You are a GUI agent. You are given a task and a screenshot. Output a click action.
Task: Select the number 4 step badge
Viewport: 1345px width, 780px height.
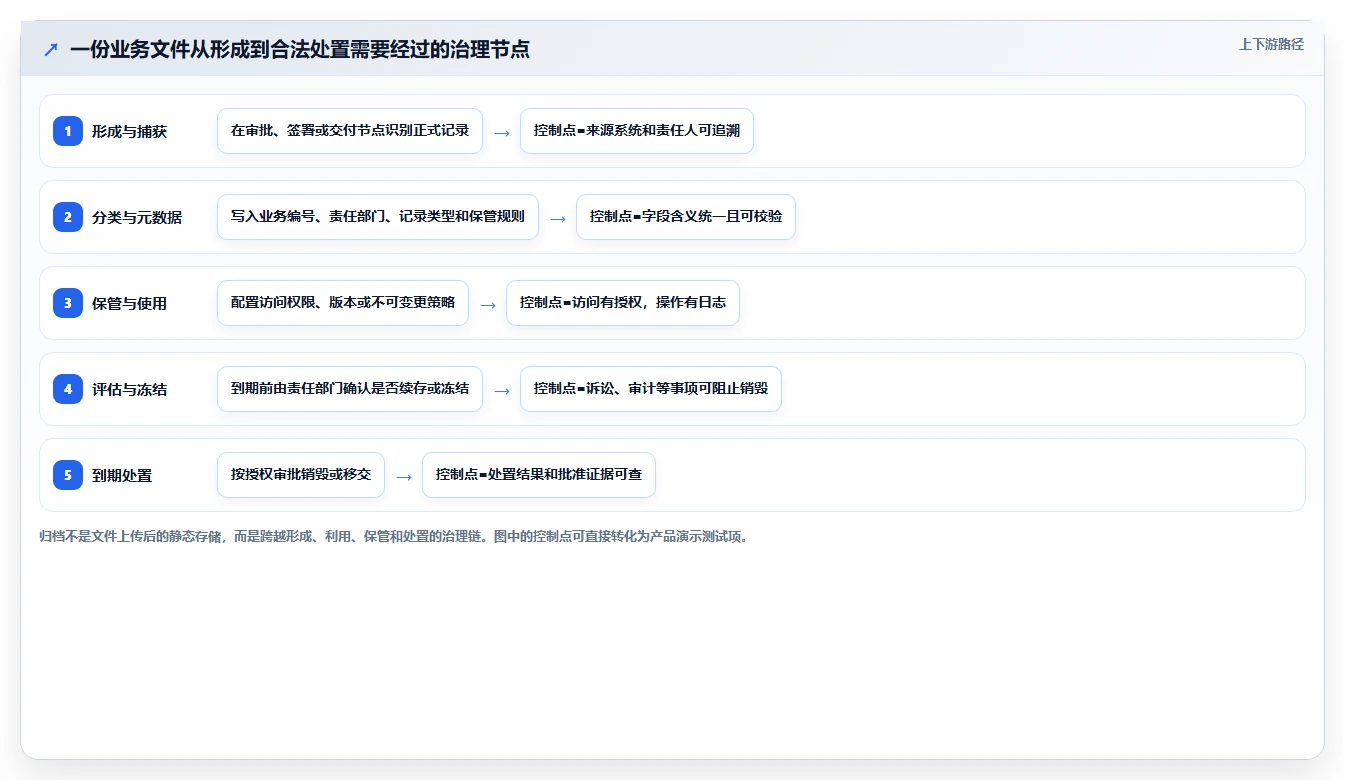68,389
